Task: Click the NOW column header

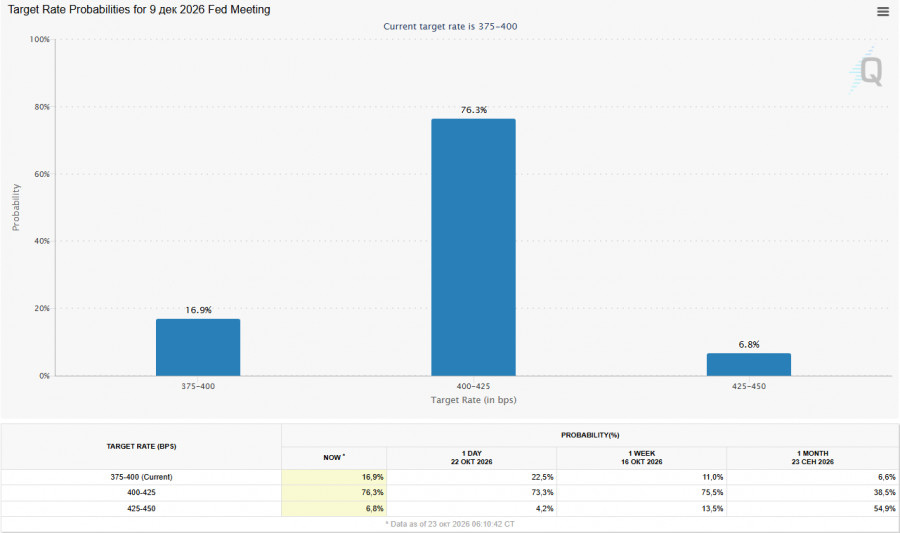Action: tap(334, 457)
